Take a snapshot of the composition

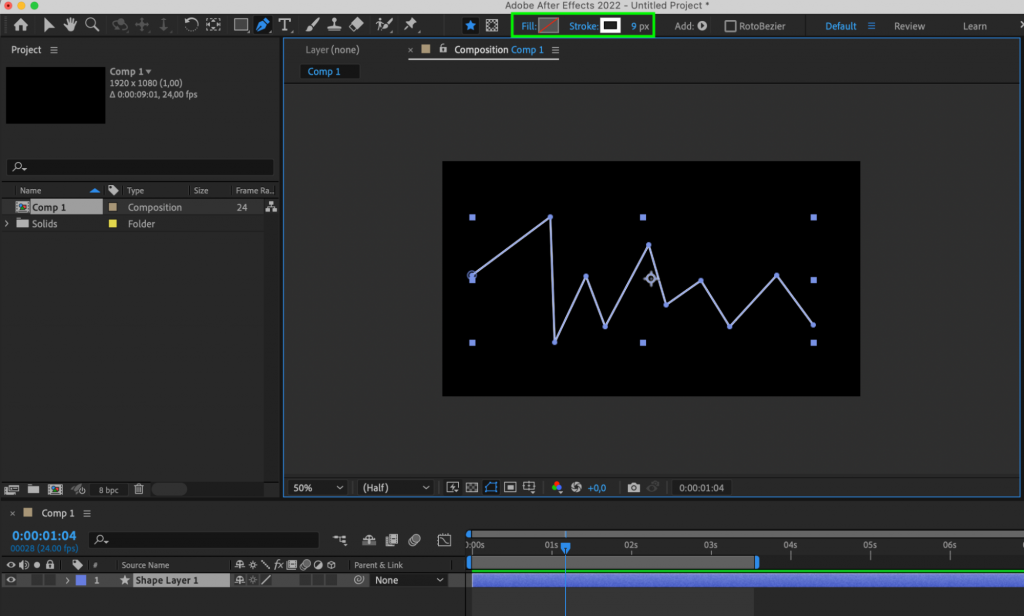pyautogui.click(x=632, y=488)
